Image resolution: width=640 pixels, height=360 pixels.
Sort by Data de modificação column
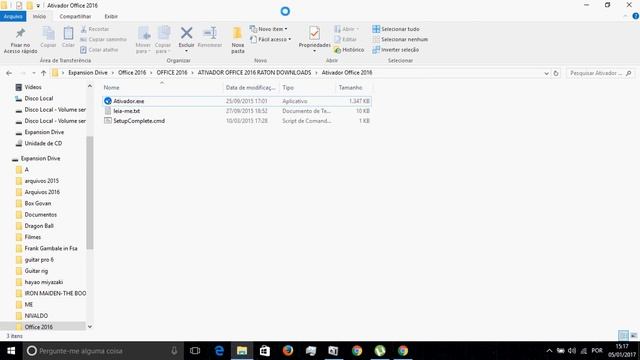click(251, 87)
